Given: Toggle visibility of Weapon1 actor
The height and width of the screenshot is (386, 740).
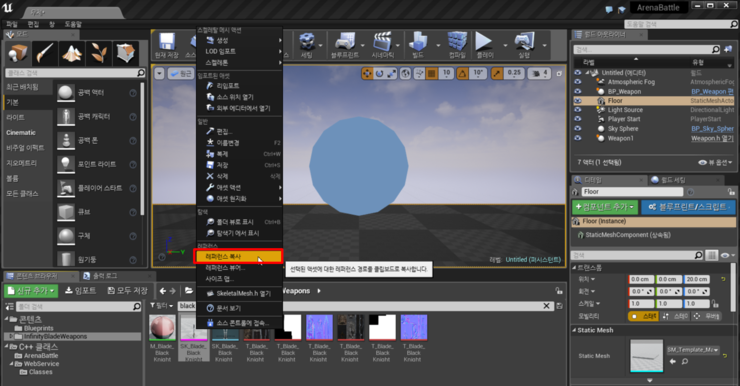Looking at the screenshot, I should click(x=578, y=138).
